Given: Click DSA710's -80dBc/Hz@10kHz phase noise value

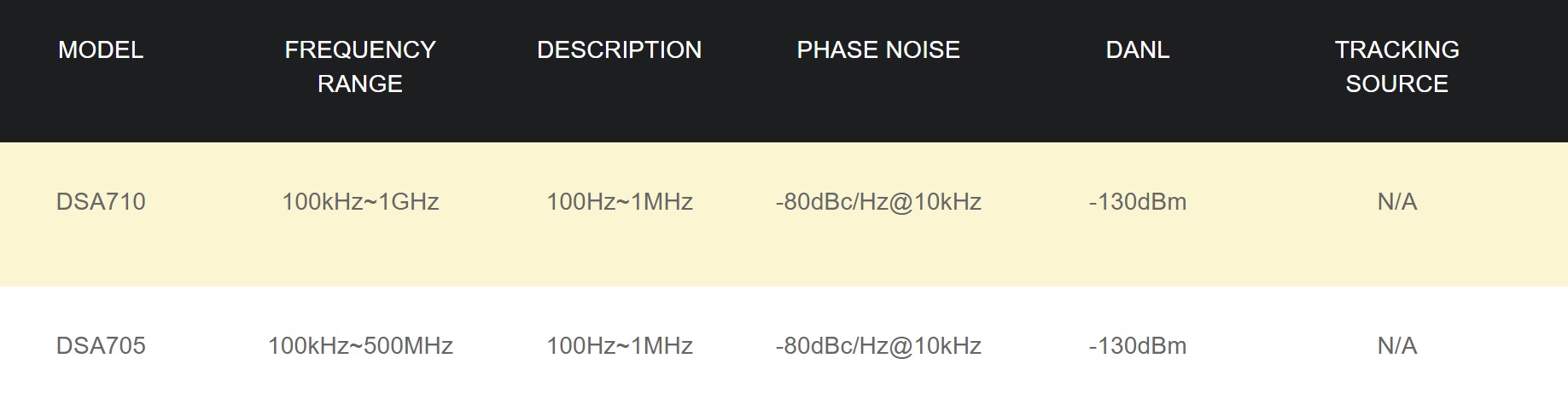Looking at the screenshot, I should tap(878, 202).
